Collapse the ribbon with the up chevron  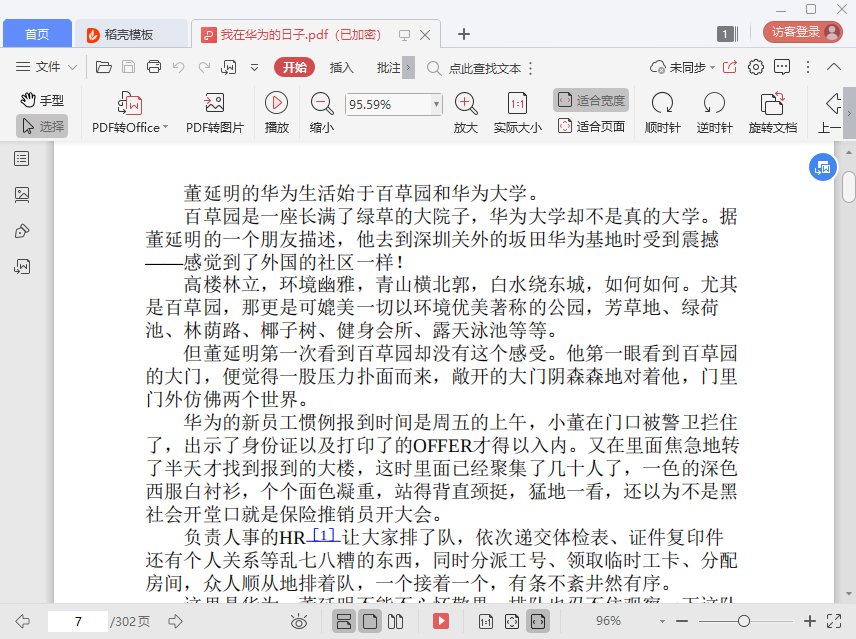(x=834, y=67)
